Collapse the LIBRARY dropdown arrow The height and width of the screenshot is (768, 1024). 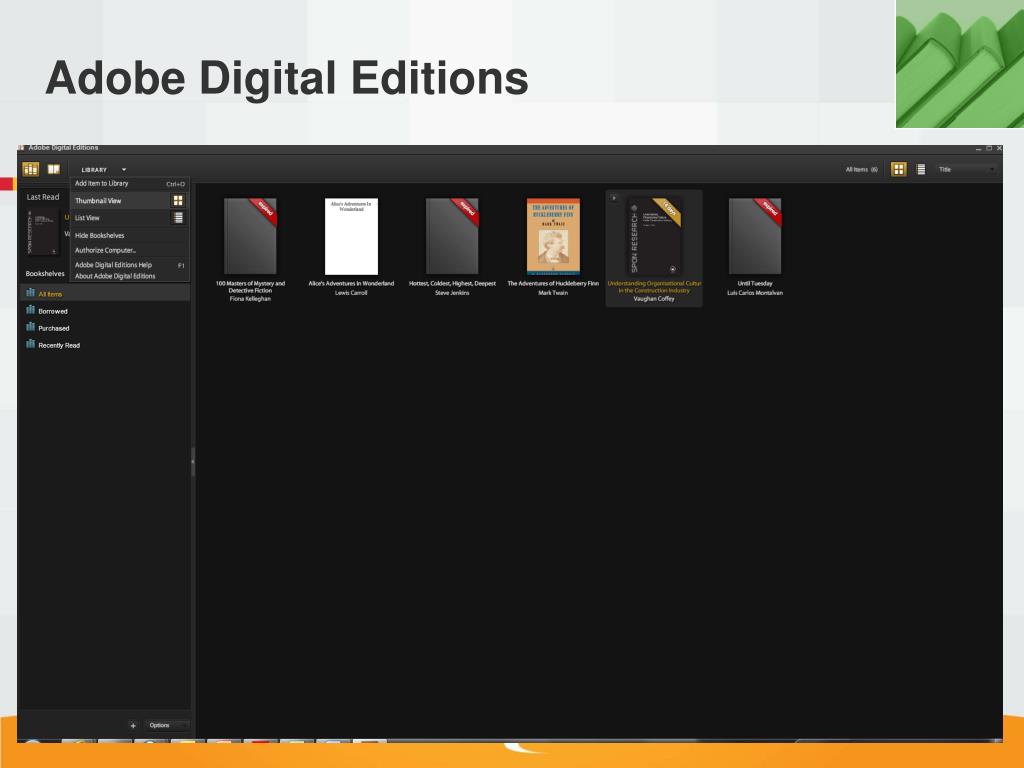click(x=124, y=170)
